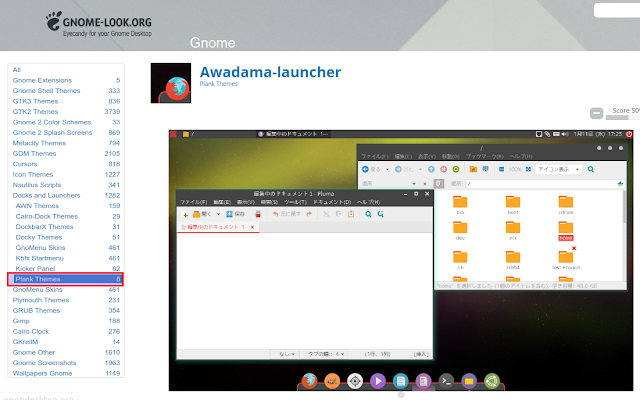Image resolution: width=640 pixels, height=400 pixels.
Task: Click the volume speaker icon in the preview panel
Action: [565, 134]
